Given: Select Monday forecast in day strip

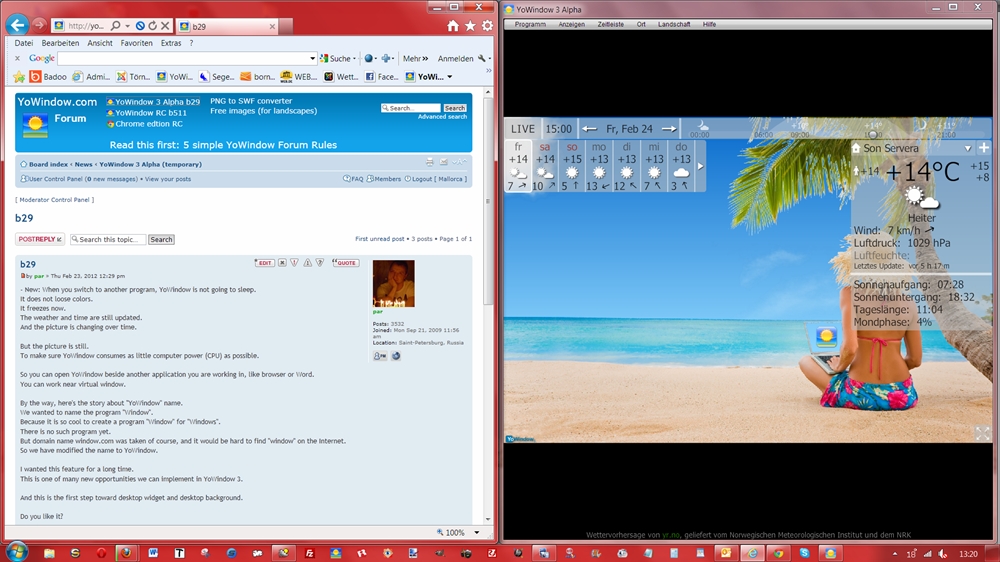Looking at the screenshot, I should click(x=599, y=166).
